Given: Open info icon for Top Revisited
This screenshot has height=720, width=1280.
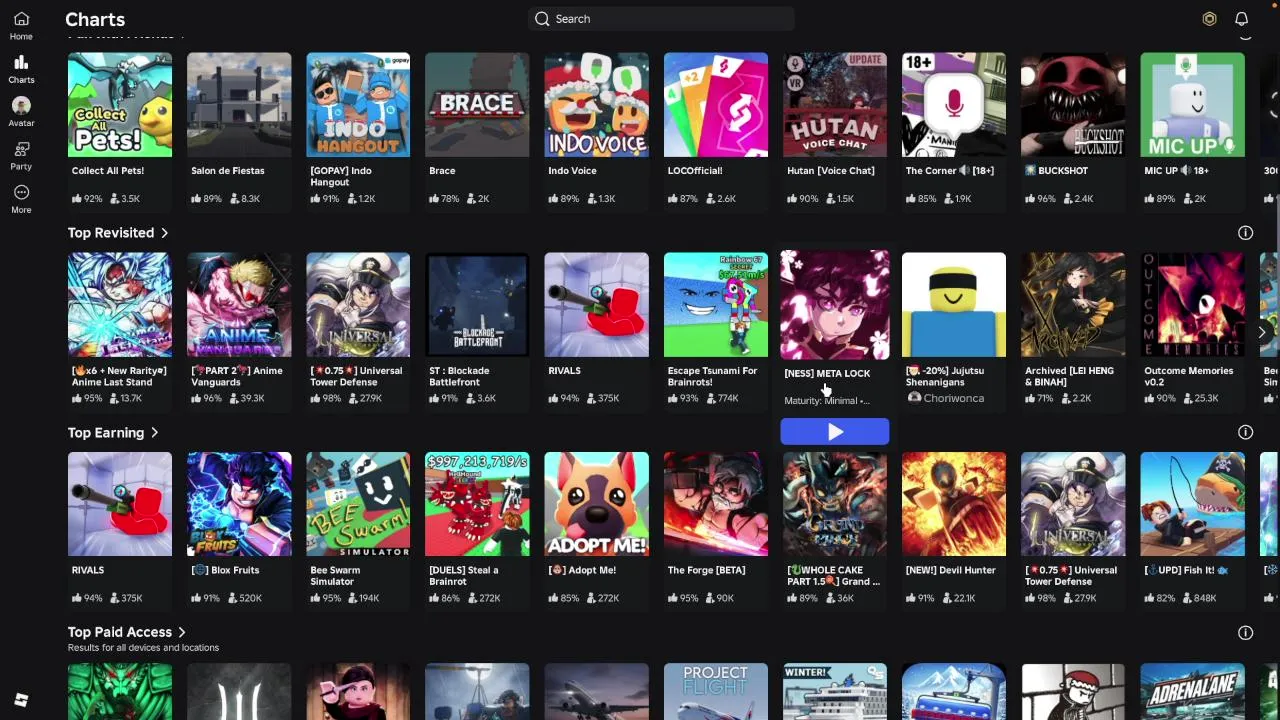Looking at the screenshot, I should (1245, 233).
